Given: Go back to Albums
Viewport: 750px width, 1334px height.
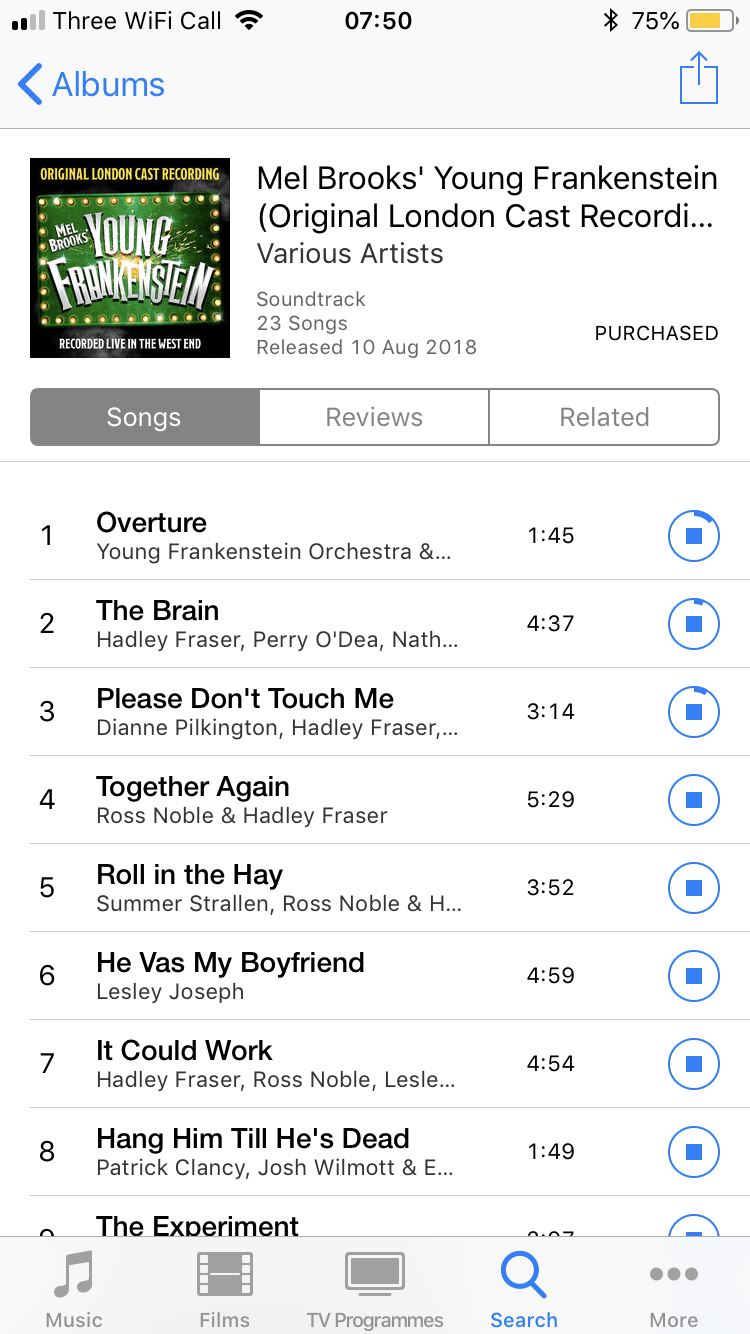Looking at the screenshot, I should (x=91, y=85).
